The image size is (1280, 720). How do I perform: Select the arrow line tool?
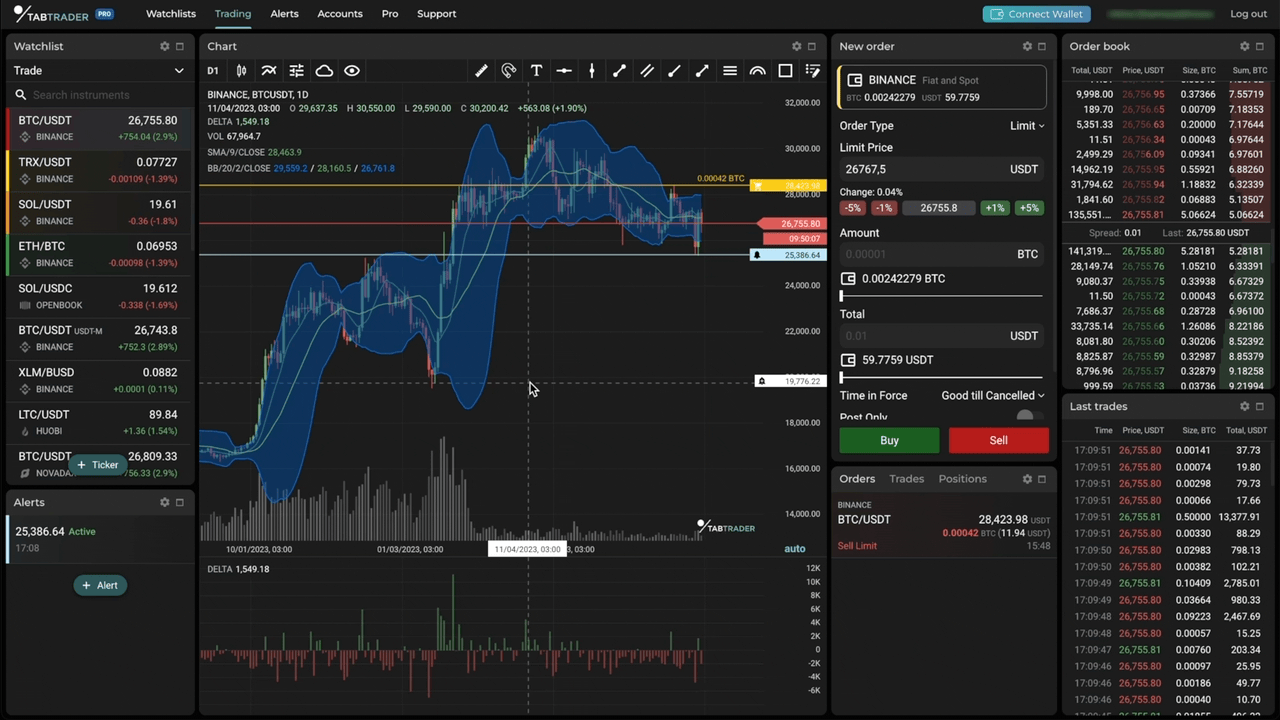[702, 71]
